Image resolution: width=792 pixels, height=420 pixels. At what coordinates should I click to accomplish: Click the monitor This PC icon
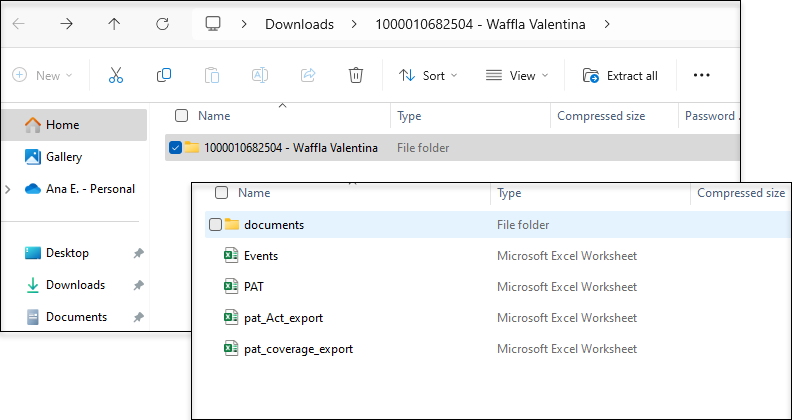[x=212, y=23]
